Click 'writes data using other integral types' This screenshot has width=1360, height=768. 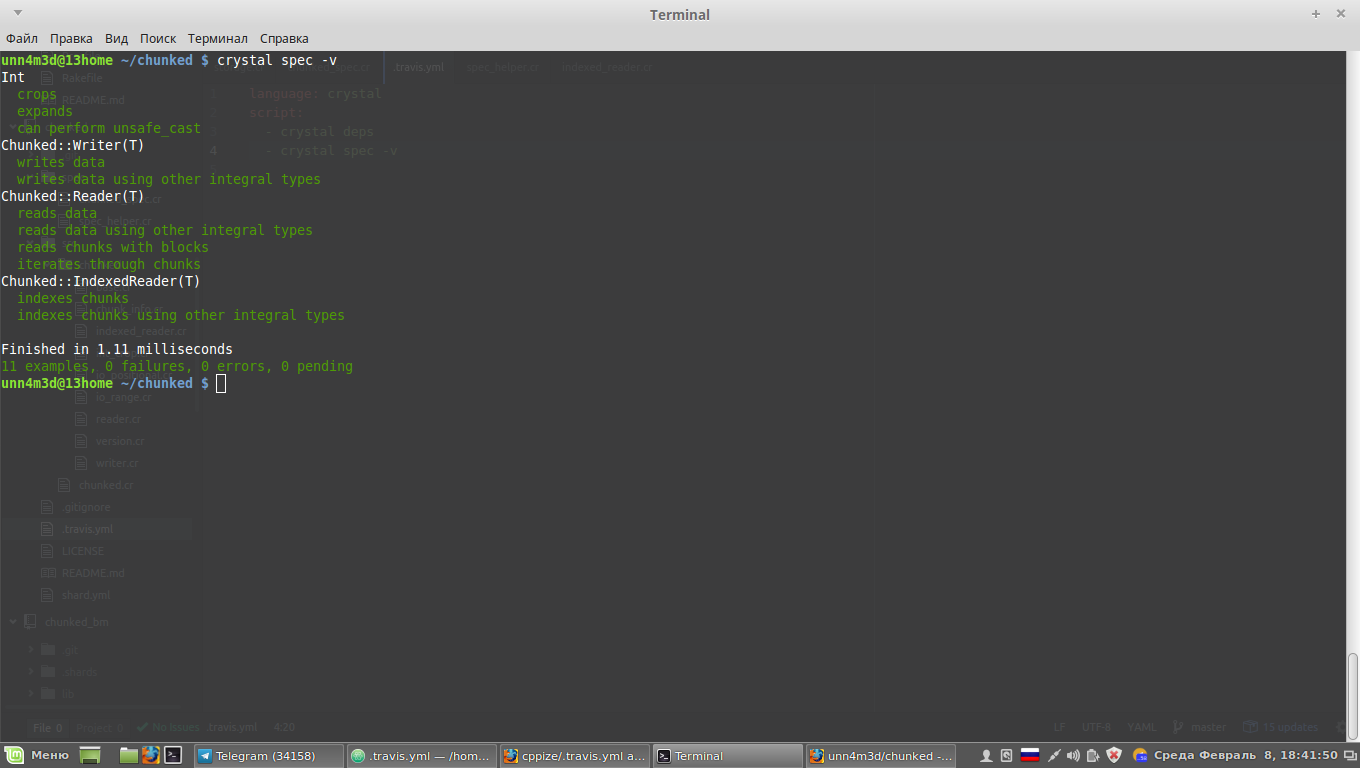click(169, 179)
